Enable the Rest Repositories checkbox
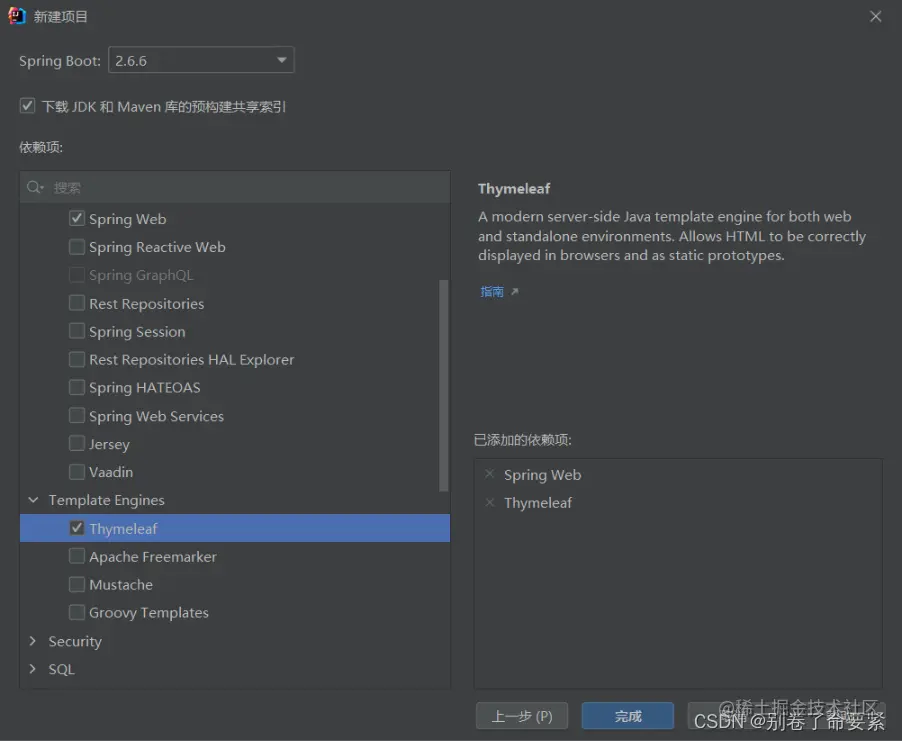 77,303
